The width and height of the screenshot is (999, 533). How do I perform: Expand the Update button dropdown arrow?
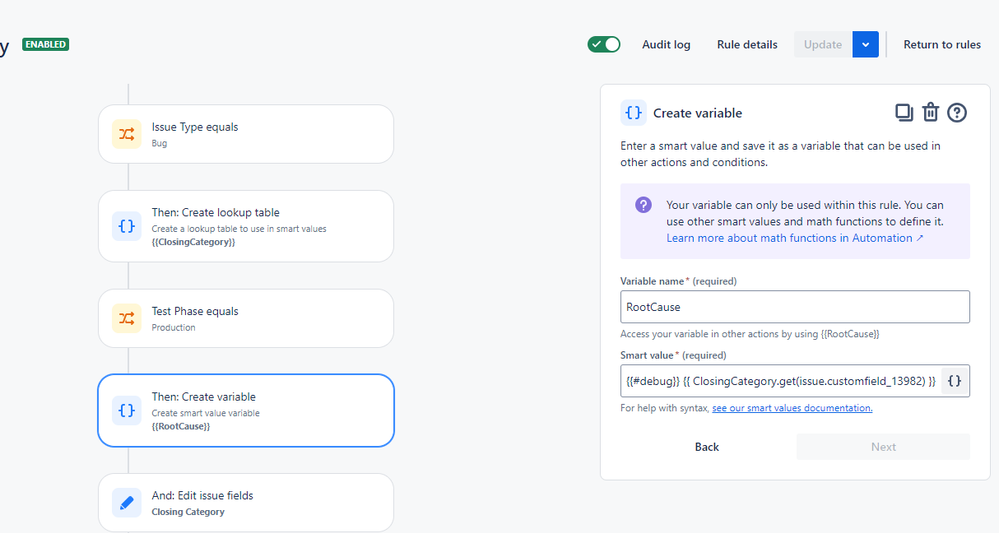pos(866,44)
